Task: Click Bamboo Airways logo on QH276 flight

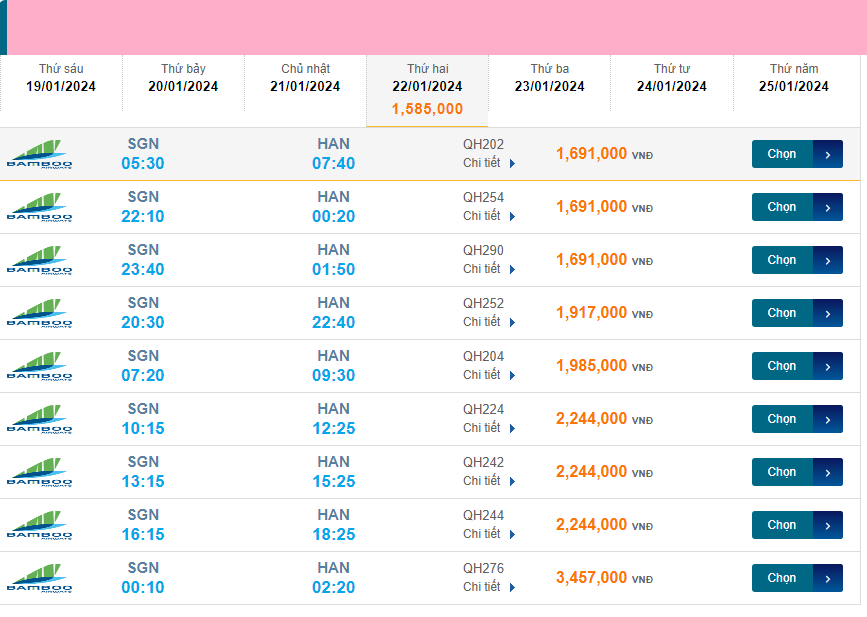Action: [40, 578]
